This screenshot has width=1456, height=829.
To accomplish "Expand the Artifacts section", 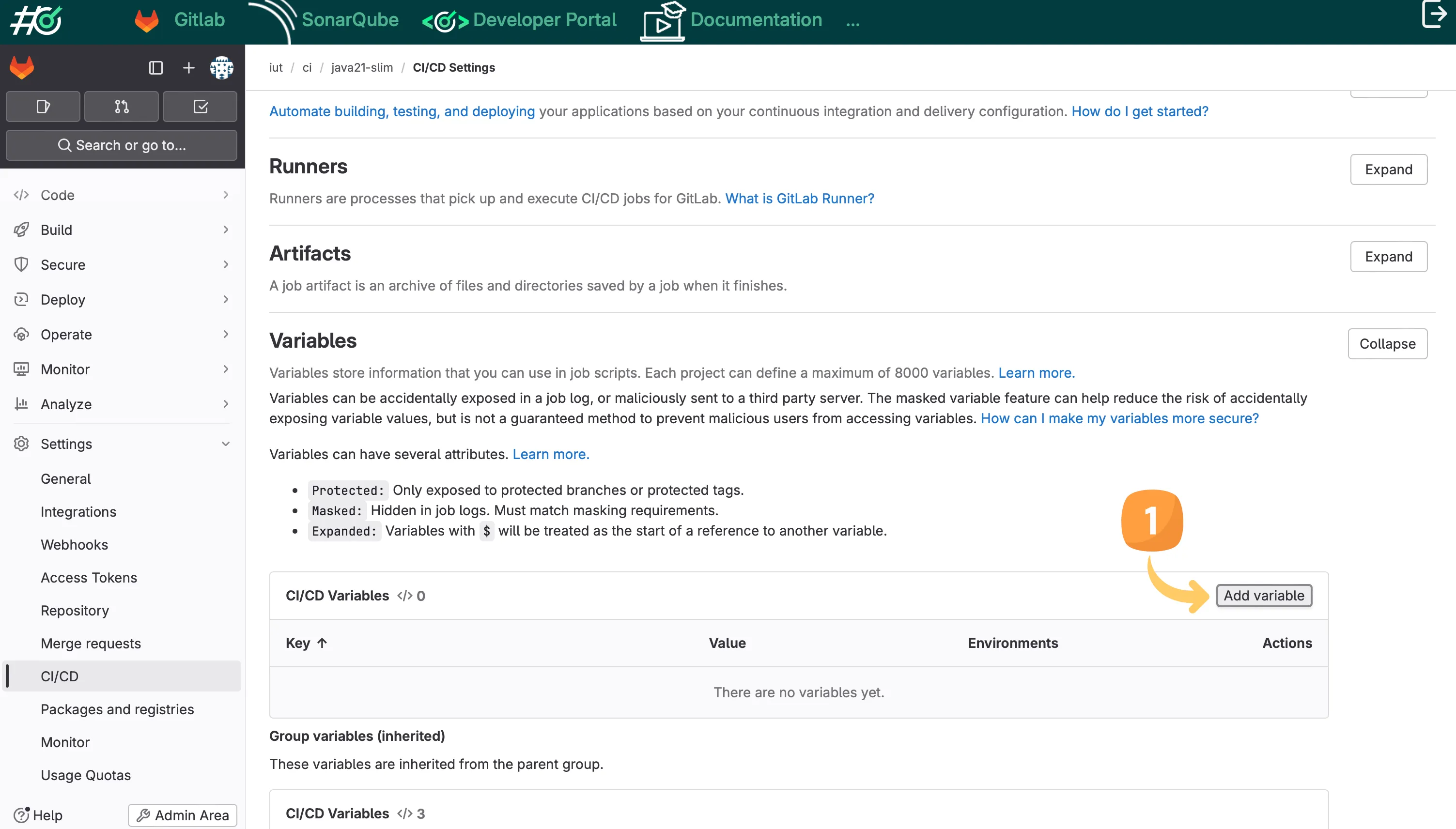I will point(1388,256).
